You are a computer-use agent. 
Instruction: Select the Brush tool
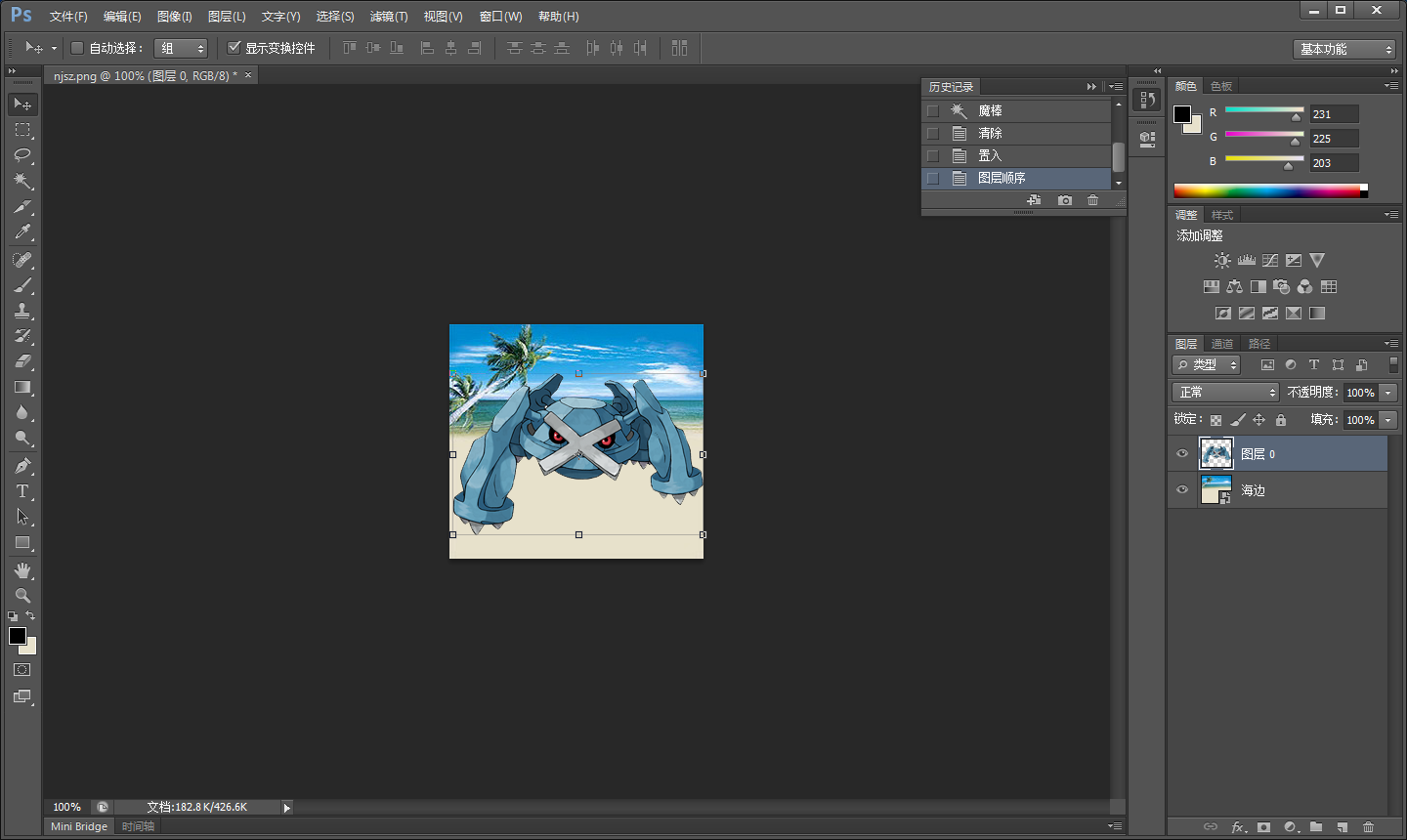pos(22,285)
